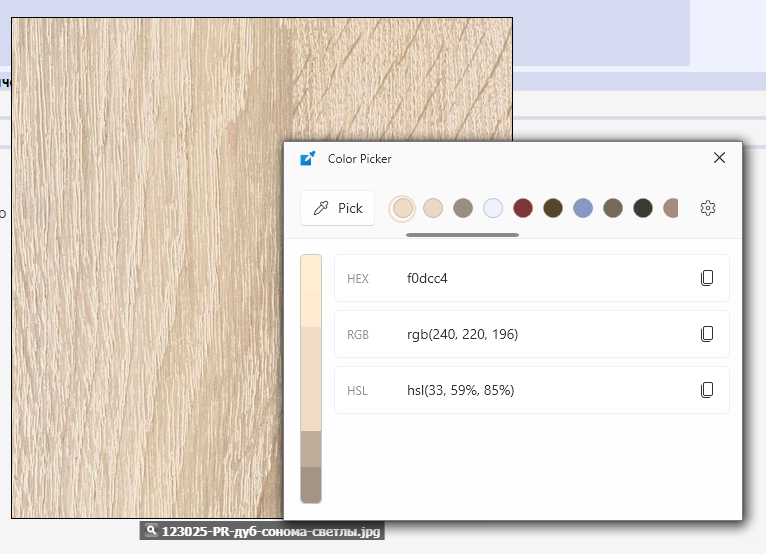Select the dark red history swatch
The width and height of the screenshot is (766, 554).
click(523, 208)
